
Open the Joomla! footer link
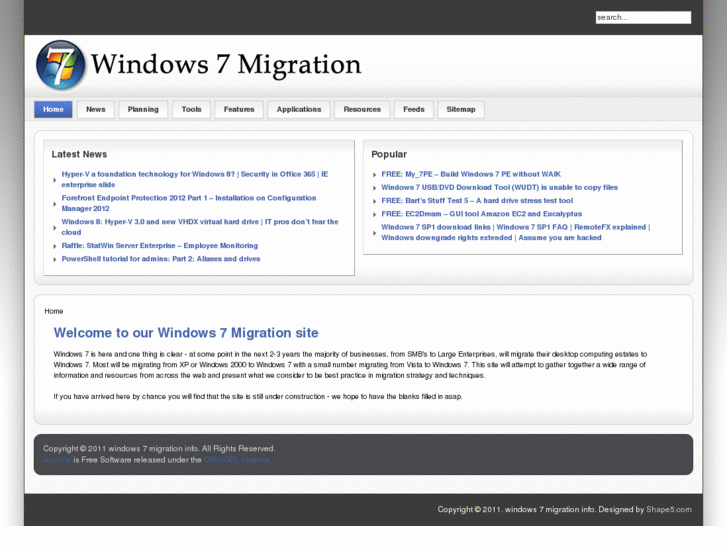tap(57, 460)
